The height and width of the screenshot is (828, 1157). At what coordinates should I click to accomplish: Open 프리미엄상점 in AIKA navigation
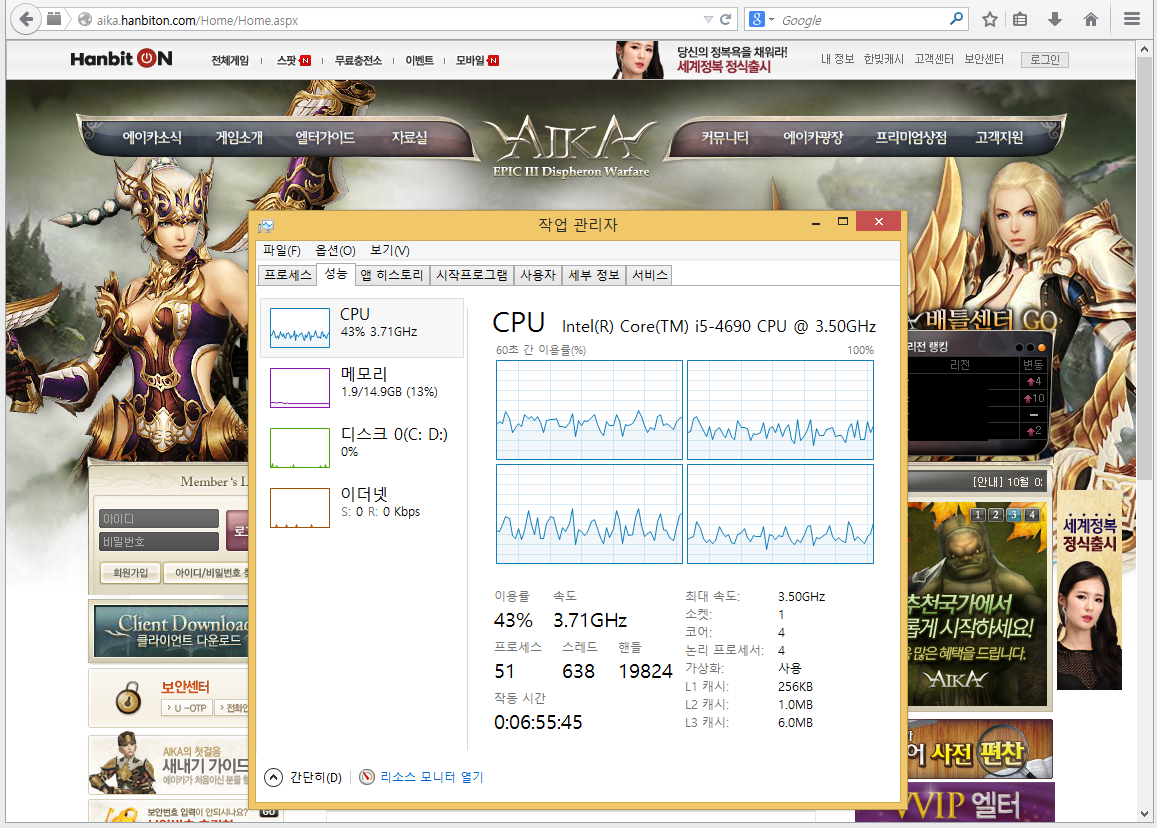click(911, 137)
